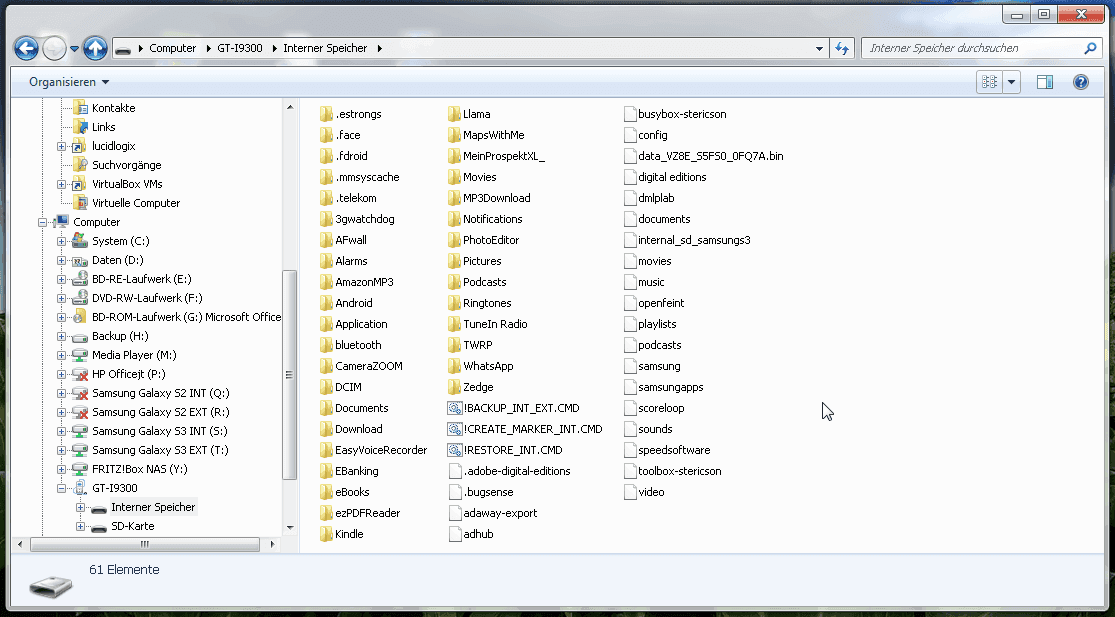Screen dimensions: 1115x617
Task: Select Daten (D:) drive in tree
Action: pos(117,260)
